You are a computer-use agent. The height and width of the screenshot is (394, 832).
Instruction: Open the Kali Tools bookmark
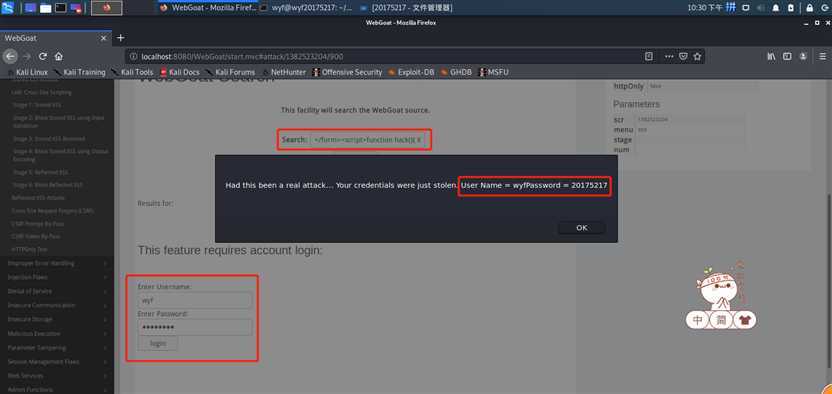point(132,72)
